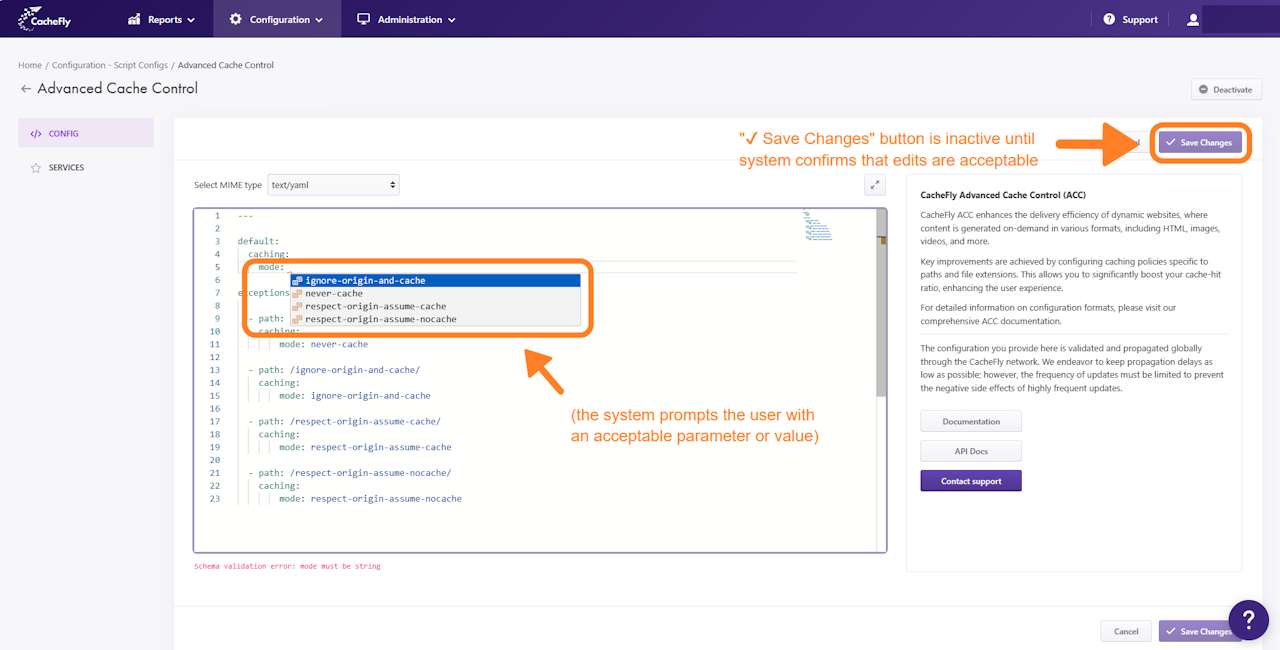The height and width of the screenshot is (650, 1280).
Task: Click the Home breadcrumb link
Action: point(30,65)
